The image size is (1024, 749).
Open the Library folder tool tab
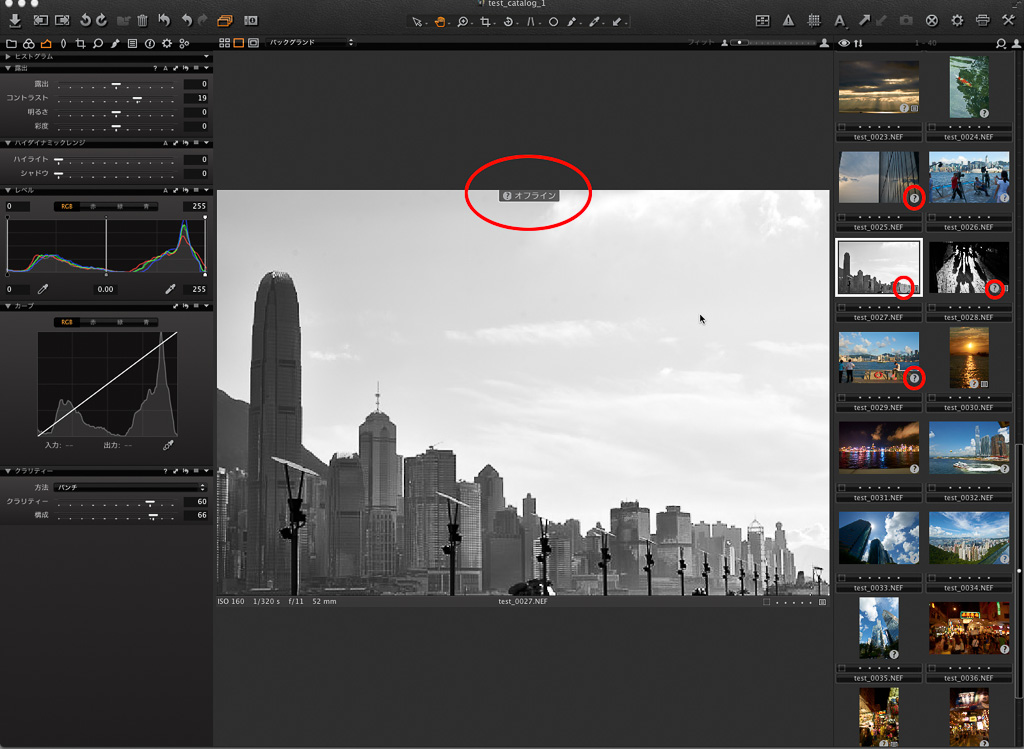point(11,44)
